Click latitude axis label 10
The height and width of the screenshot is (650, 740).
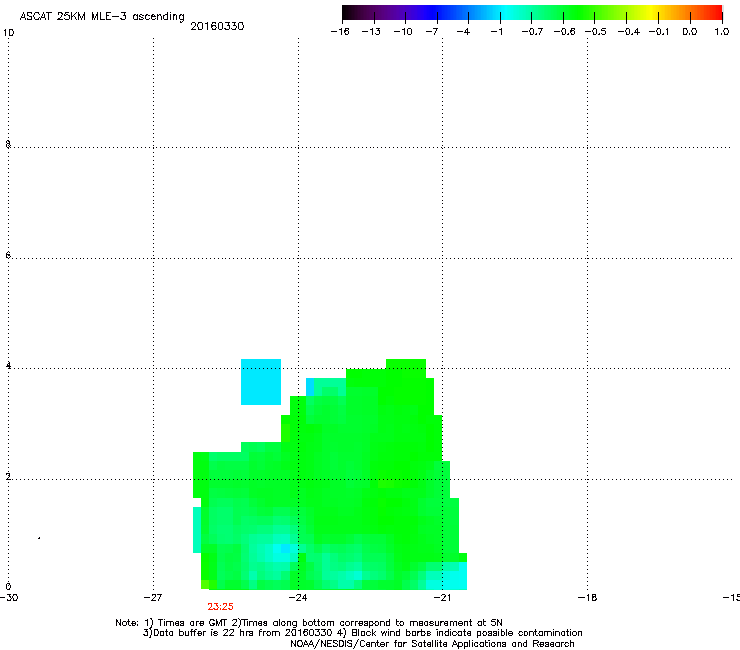click(8, 33)
